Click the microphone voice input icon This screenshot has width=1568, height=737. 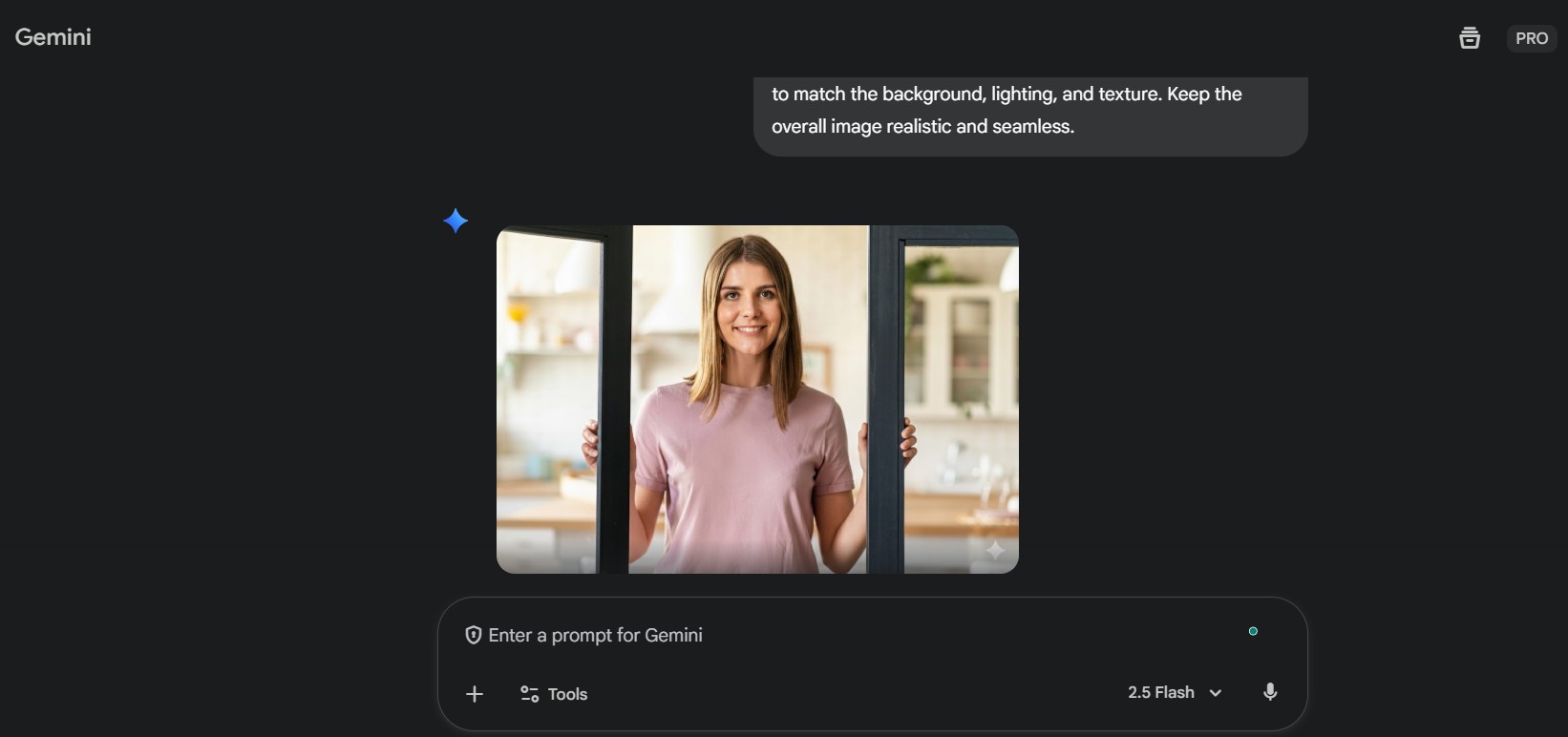(x=1270, y=692)
